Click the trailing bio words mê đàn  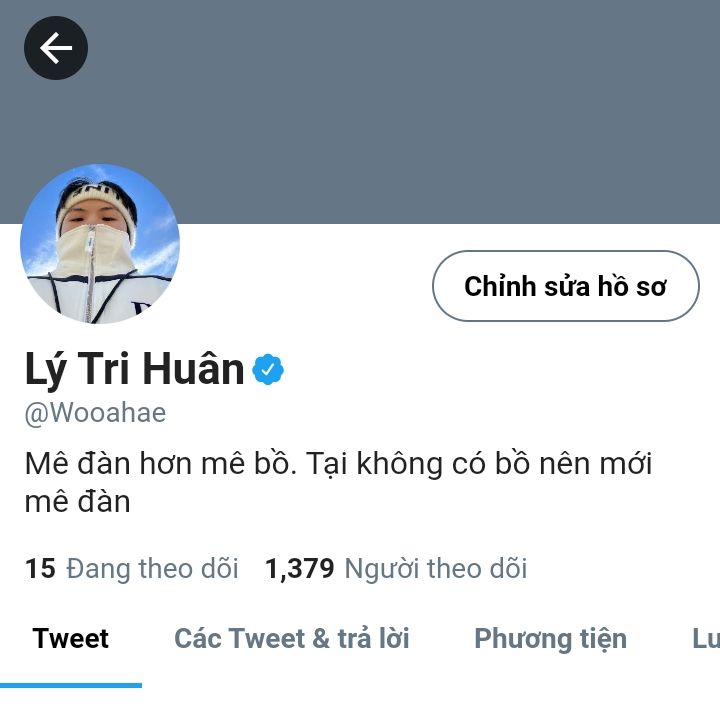coord(78,502)
